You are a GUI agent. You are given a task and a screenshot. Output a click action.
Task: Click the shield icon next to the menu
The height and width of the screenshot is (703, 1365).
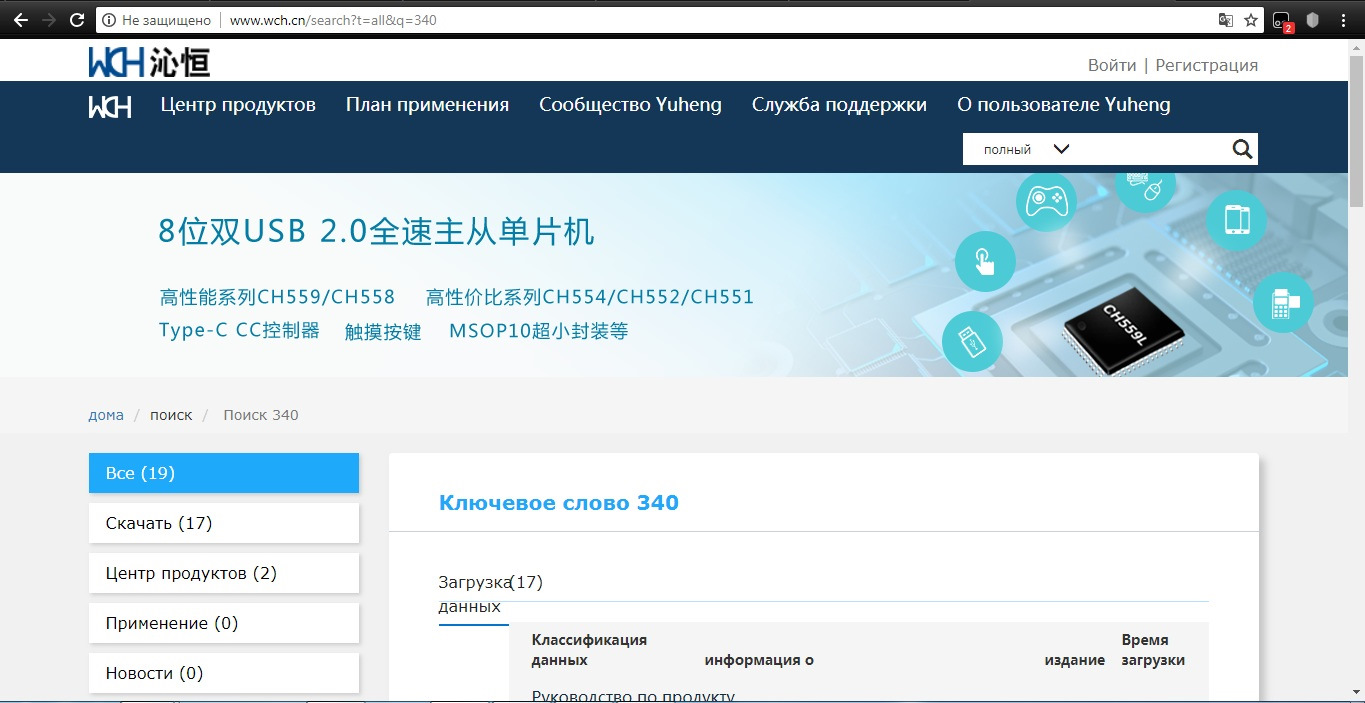(x=1311, y=19)
